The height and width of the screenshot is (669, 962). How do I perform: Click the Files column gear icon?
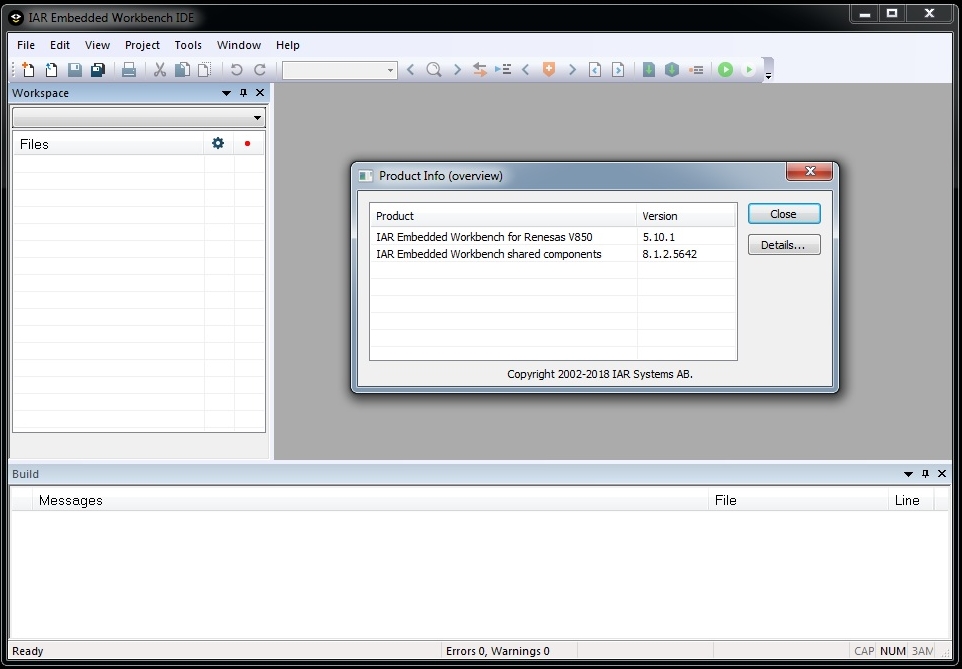pos(218,143)
